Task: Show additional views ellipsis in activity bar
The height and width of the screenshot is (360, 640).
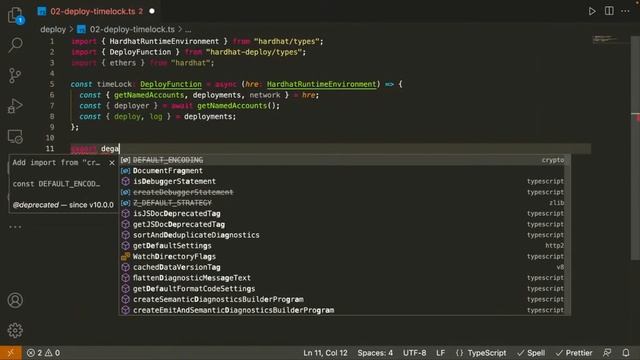Action: (15, 227)
